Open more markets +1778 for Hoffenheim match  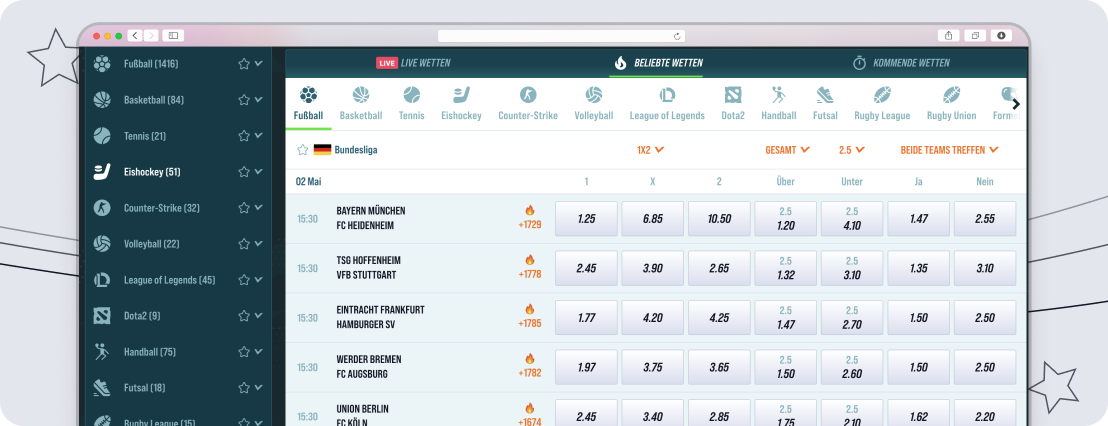pos(530,274)
